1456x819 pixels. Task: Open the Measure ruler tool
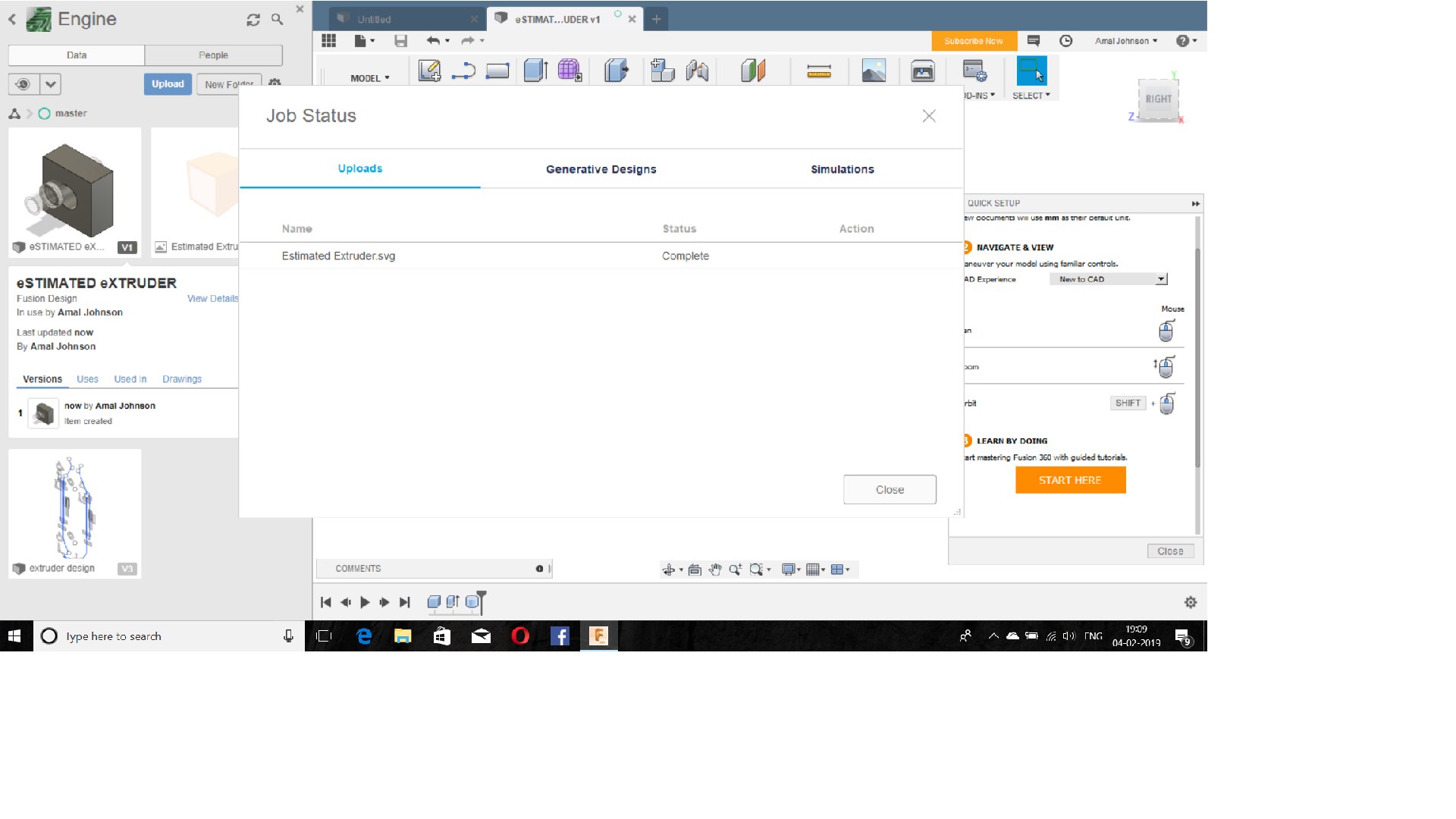click(x=818, y=72)
